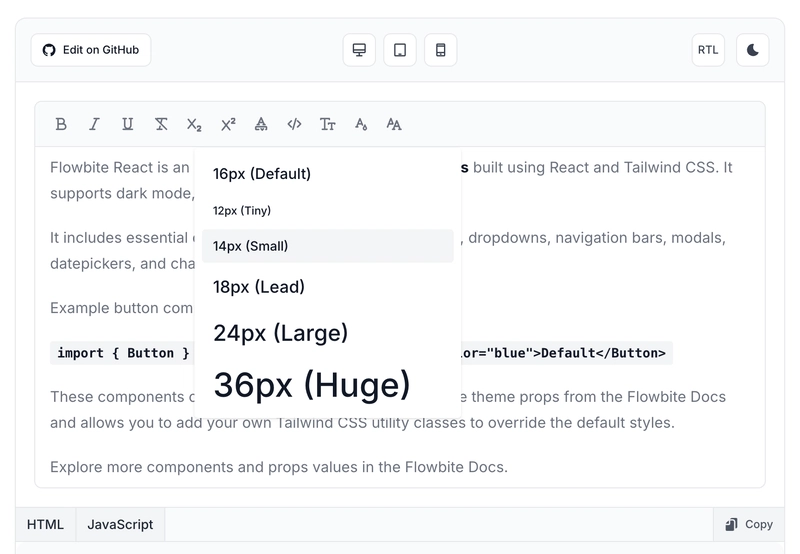This screenshot has width=800, height=554.
Task: Apply superscript formatting
Action: click(x=228, y=124)
